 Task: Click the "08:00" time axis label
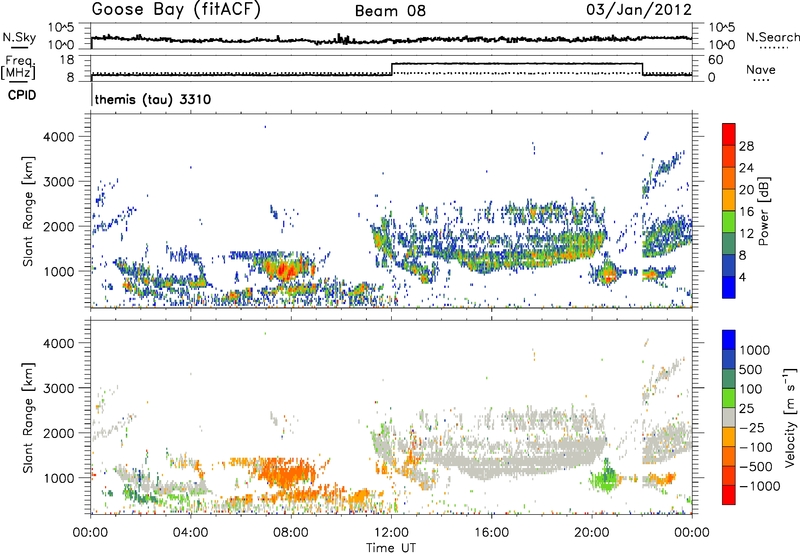pos(290,533)
